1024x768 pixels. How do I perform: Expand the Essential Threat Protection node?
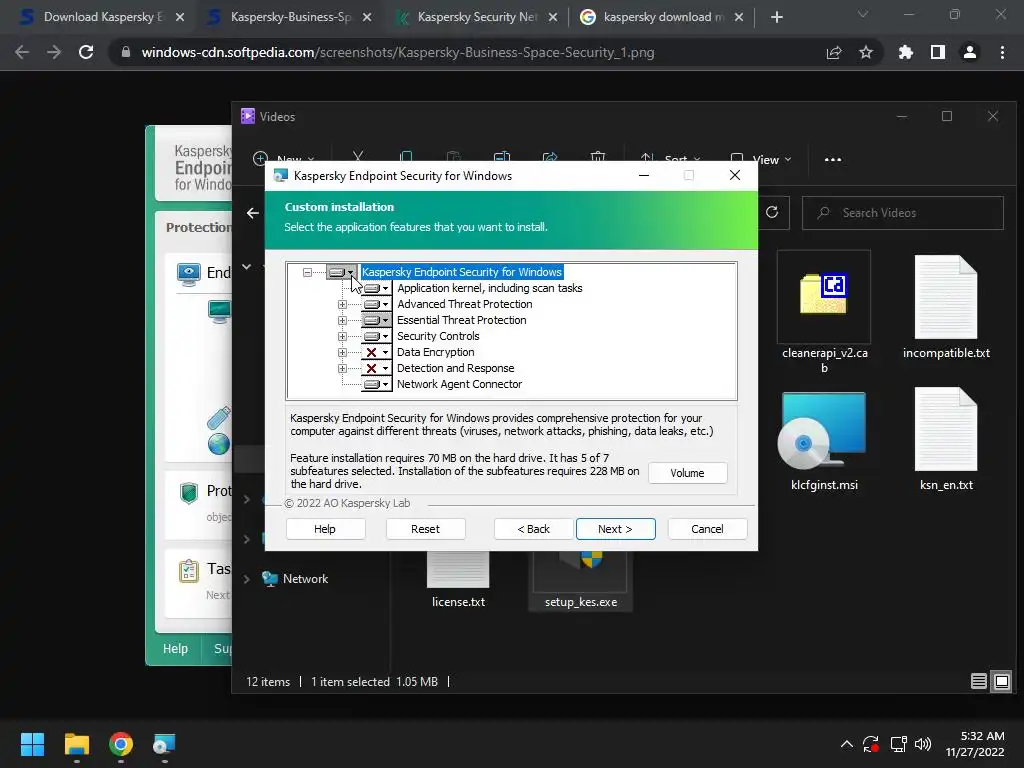[342, 320]
